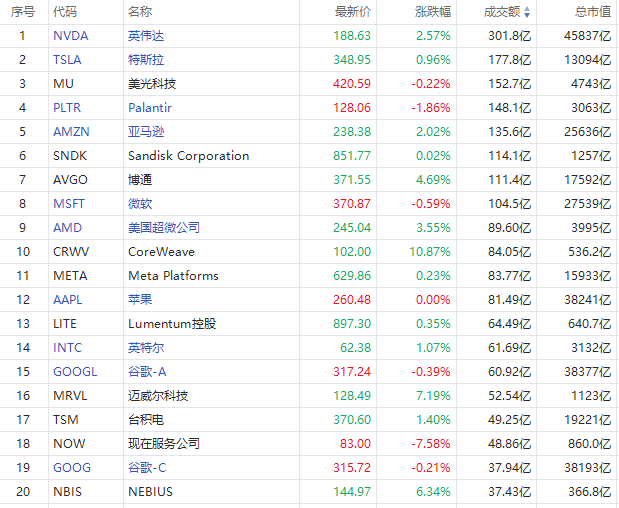Click the sort arrow beside 成交额 header
The image size is (619, 508).
[x=527, y=12]
